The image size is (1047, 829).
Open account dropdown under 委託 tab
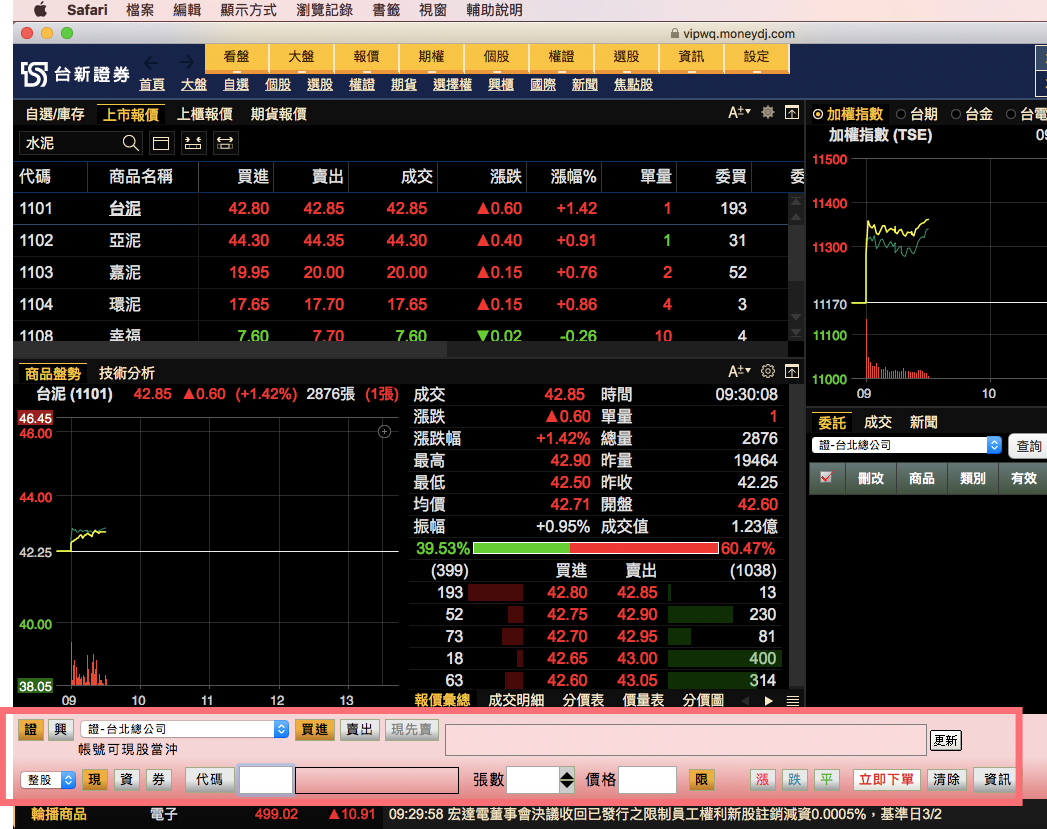907,445
